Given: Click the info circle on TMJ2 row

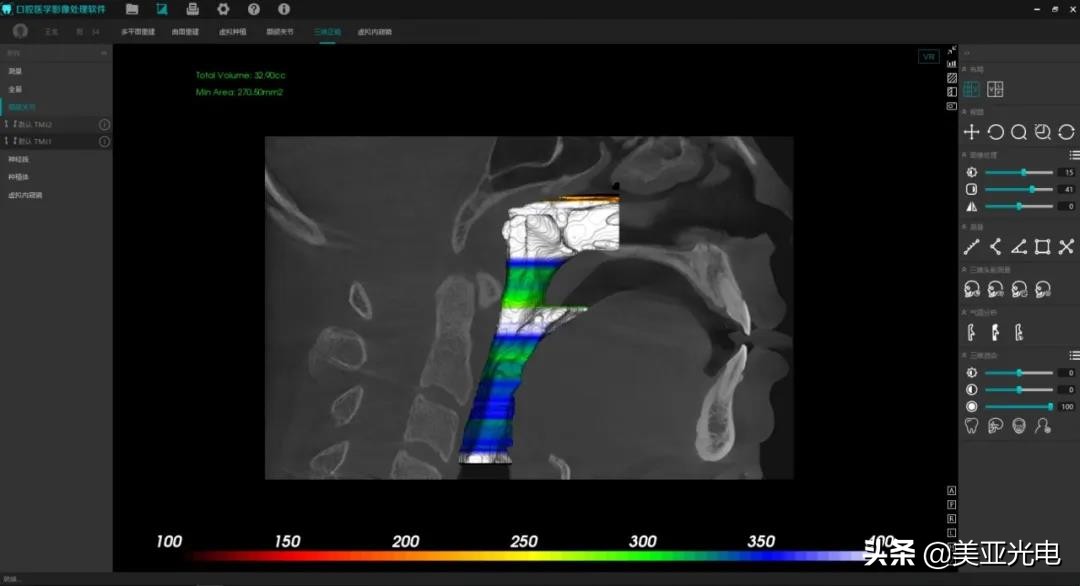Looking at the screenshot, I should [104, 125].
